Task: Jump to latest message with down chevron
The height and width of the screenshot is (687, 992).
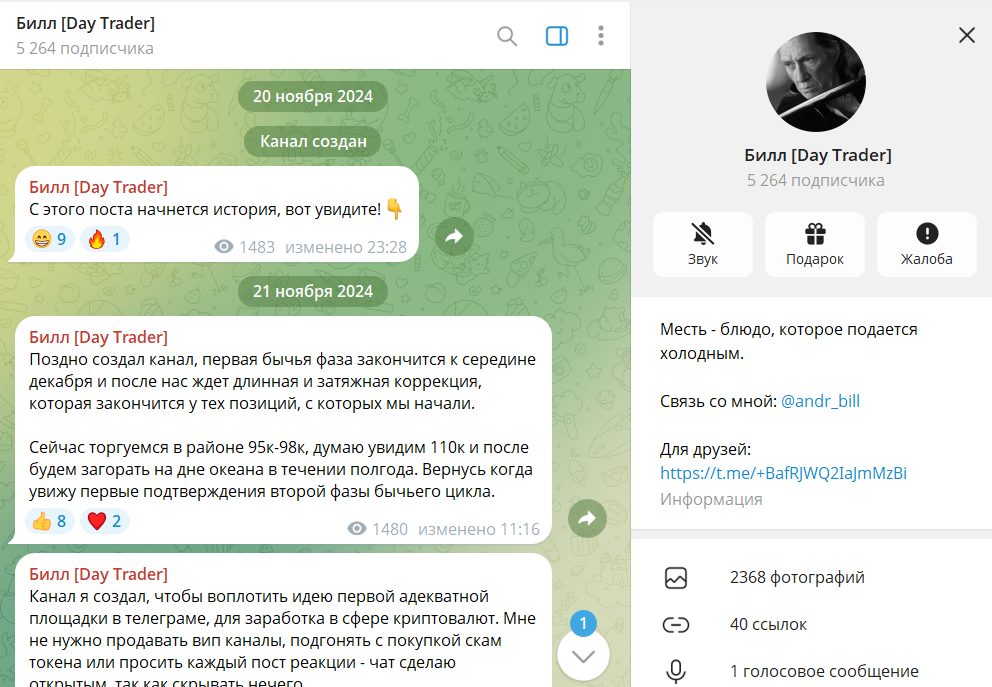Action: 583,655
